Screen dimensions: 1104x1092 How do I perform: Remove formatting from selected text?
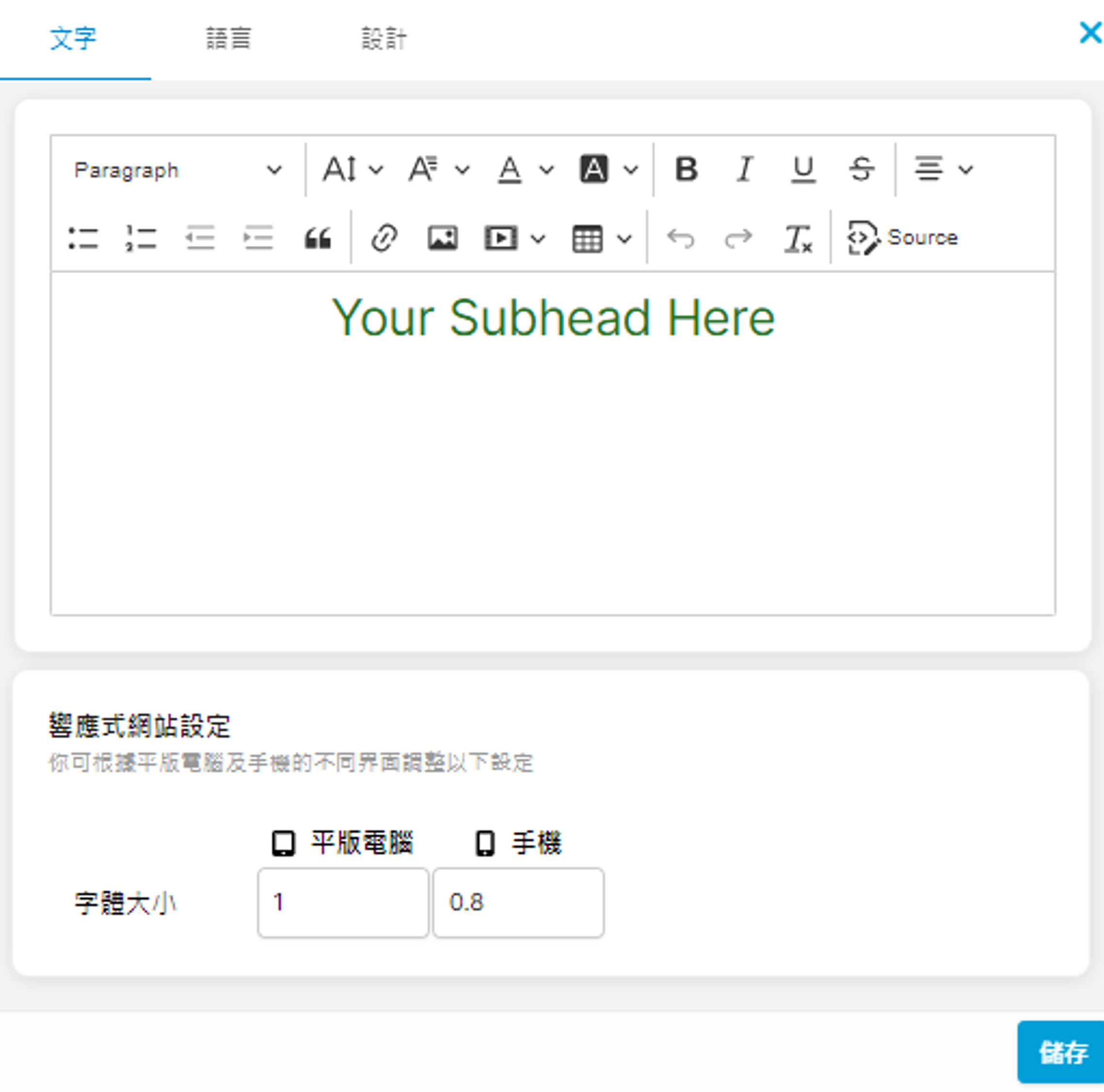coord(797,238)
